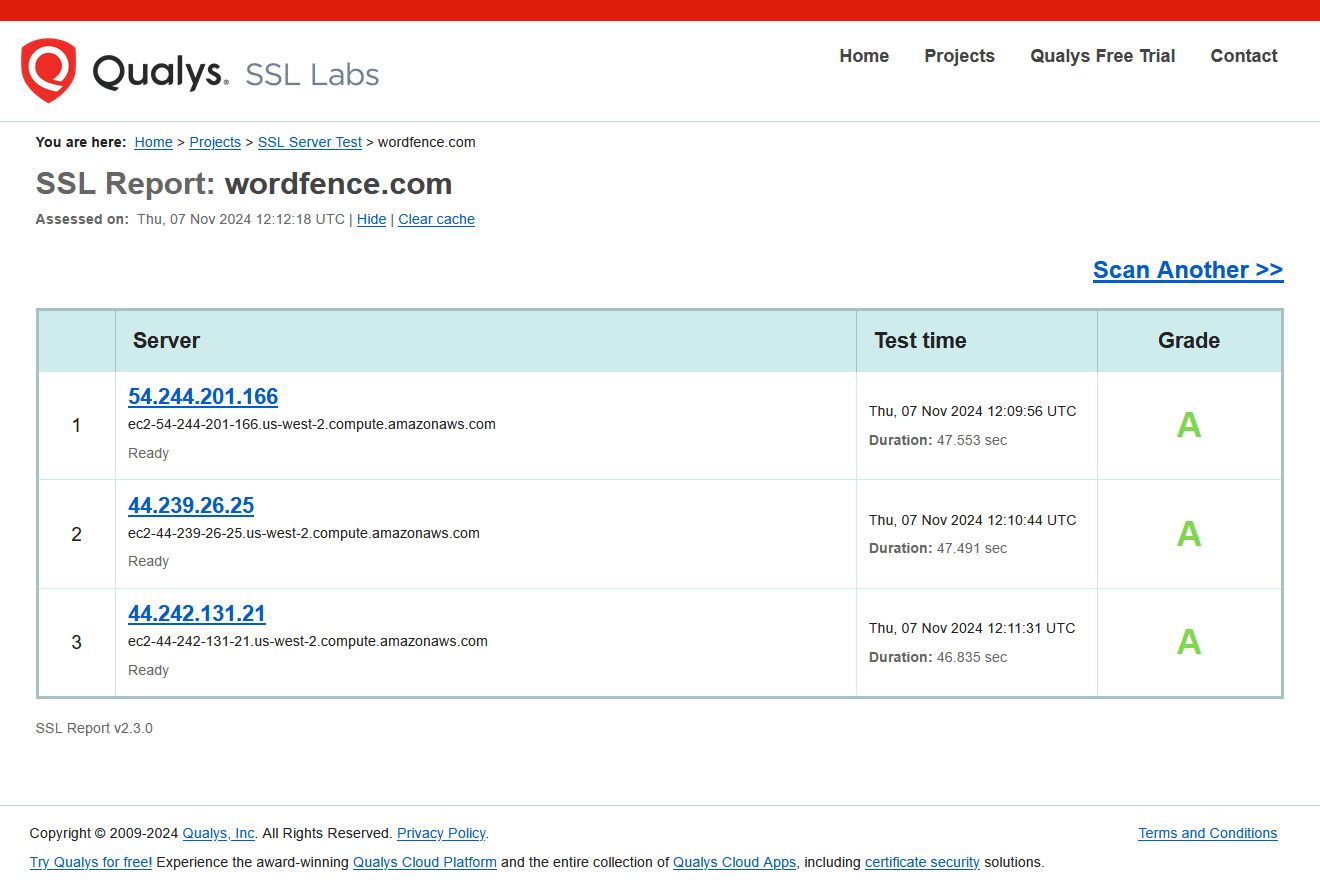The height and width of the screenshot is (888, 1320).
Task: Open the report for 44.242.131.21
Action: click(x=196, y=613)
